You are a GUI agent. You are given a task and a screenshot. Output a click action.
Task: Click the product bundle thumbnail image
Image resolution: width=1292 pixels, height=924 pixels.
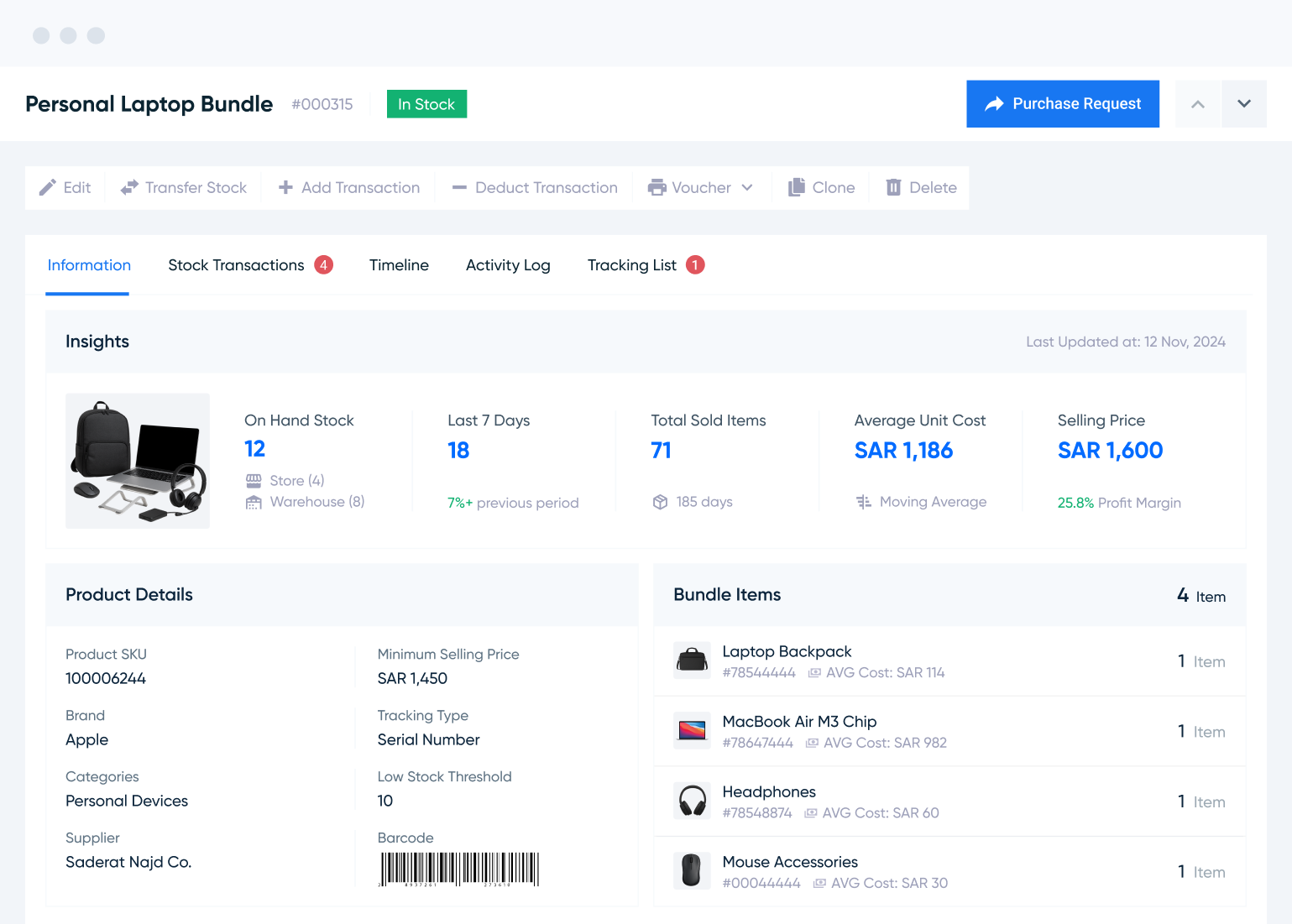137,460
